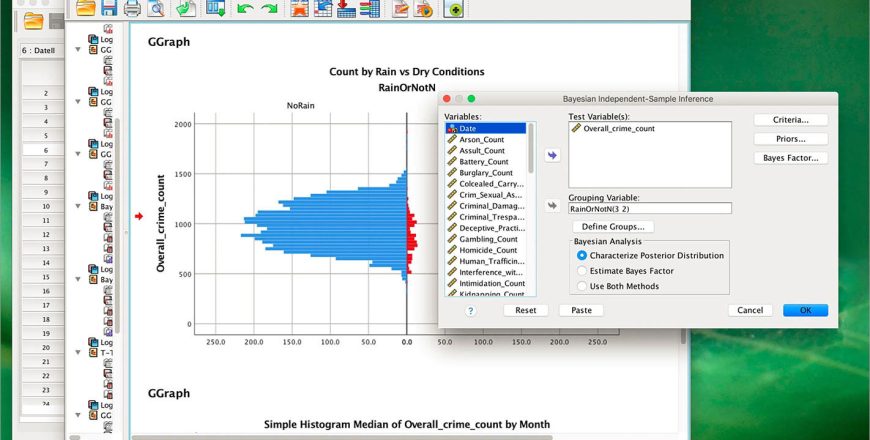Click the Open file folder toolbar icon

[x=86, y=8]
